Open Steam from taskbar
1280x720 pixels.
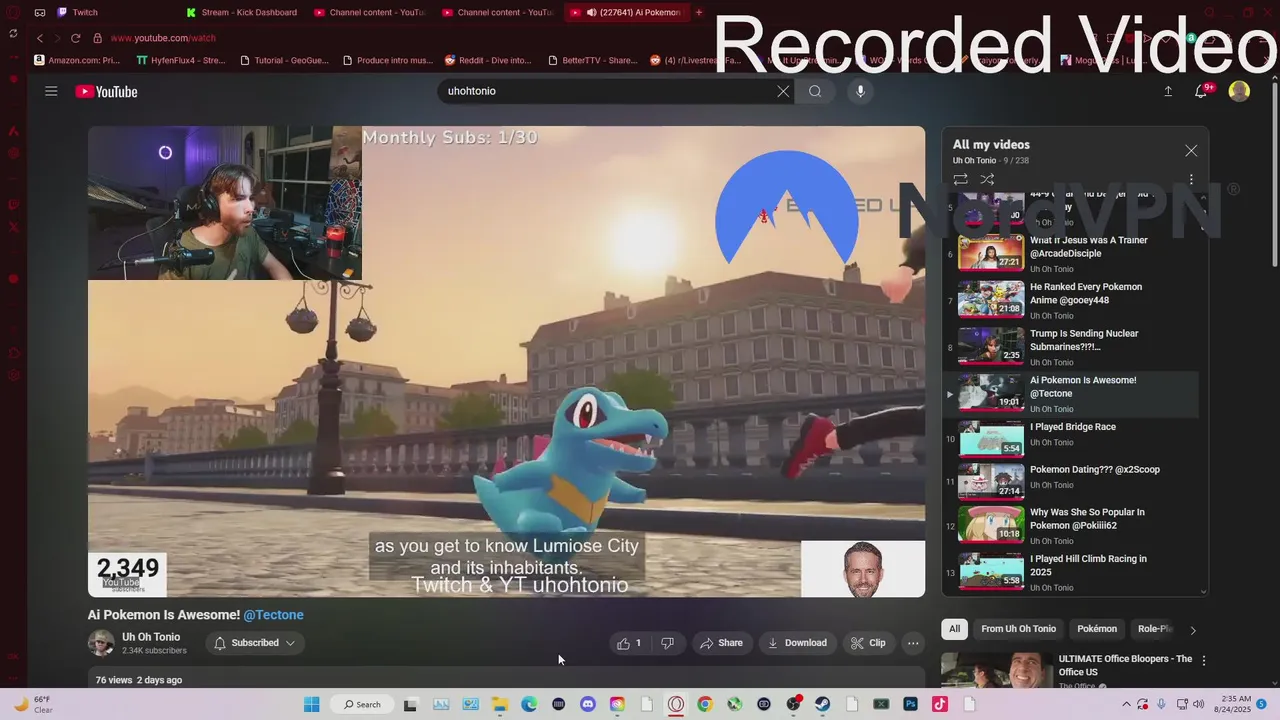[x=822, y=704]
